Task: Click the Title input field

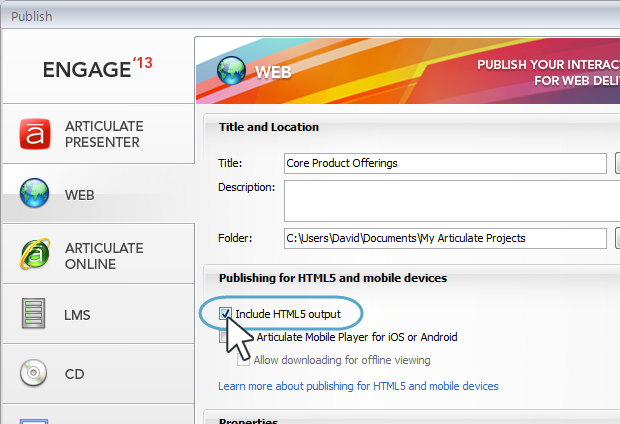Action: click(x=445, y=163)
